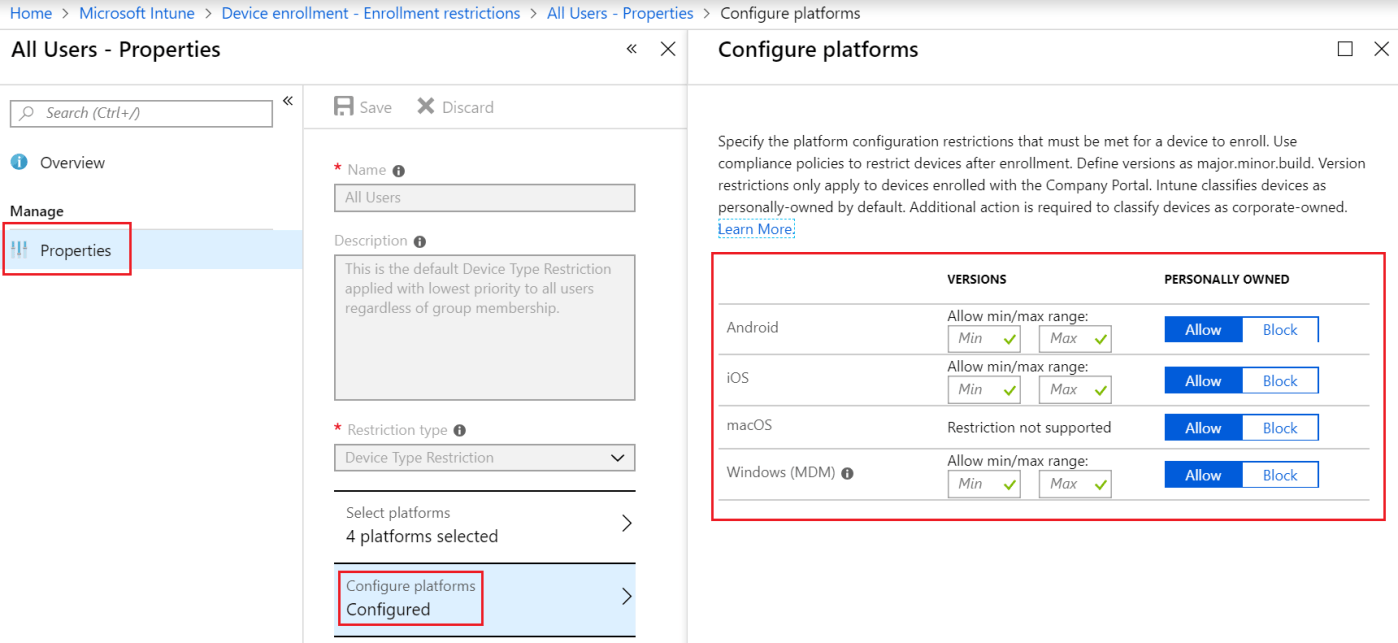Open the Learn More link
Image resolution: width=1398 pixels, height=643 pixels.
tap(755, 228)
